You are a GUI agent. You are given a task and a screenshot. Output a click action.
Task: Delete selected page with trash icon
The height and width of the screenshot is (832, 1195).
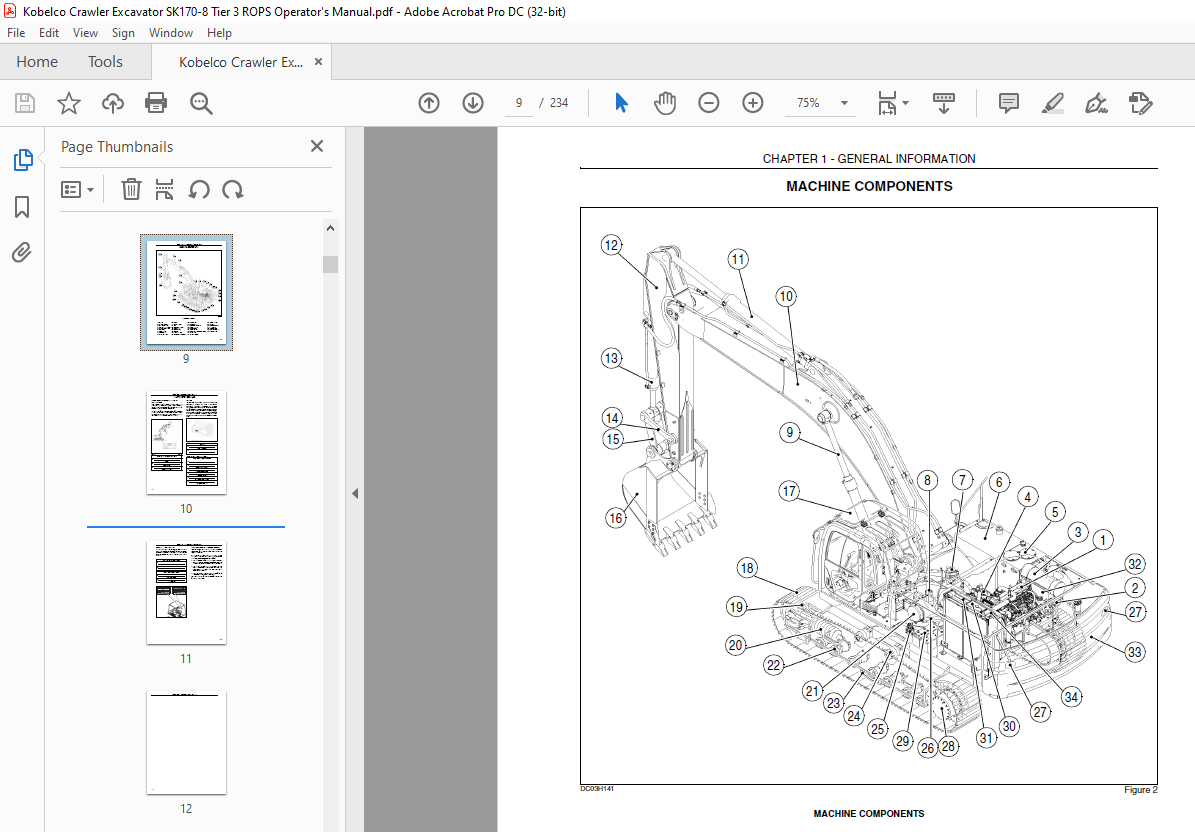tap(131, 189)
